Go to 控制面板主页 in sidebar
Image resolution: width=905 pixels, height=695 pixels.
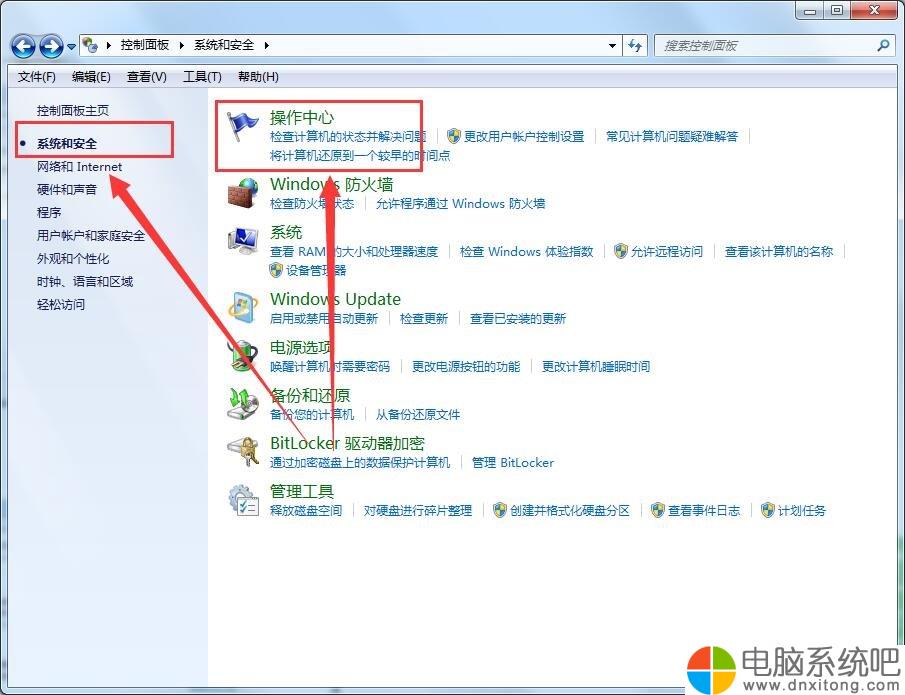tap(73, 110)
